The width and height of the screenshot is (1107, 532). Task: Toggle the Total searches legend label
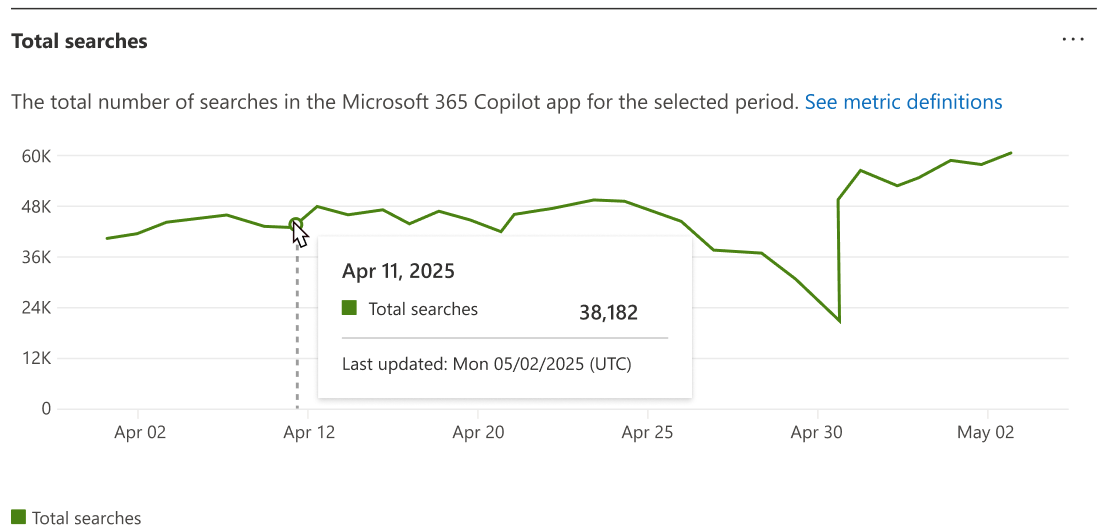[x=87, y=518]
